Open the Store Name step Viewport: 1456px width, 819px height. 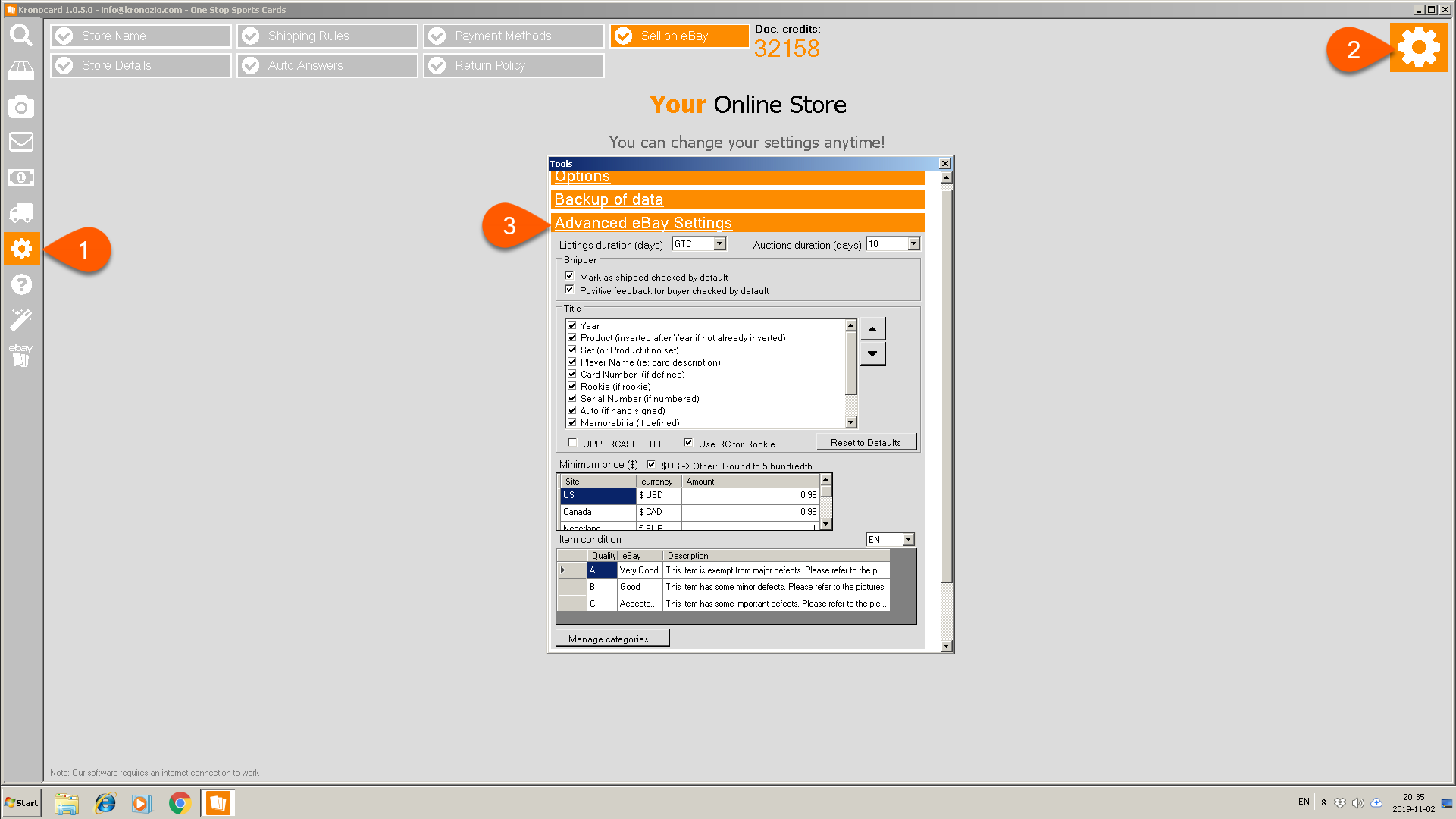point(141,36)
